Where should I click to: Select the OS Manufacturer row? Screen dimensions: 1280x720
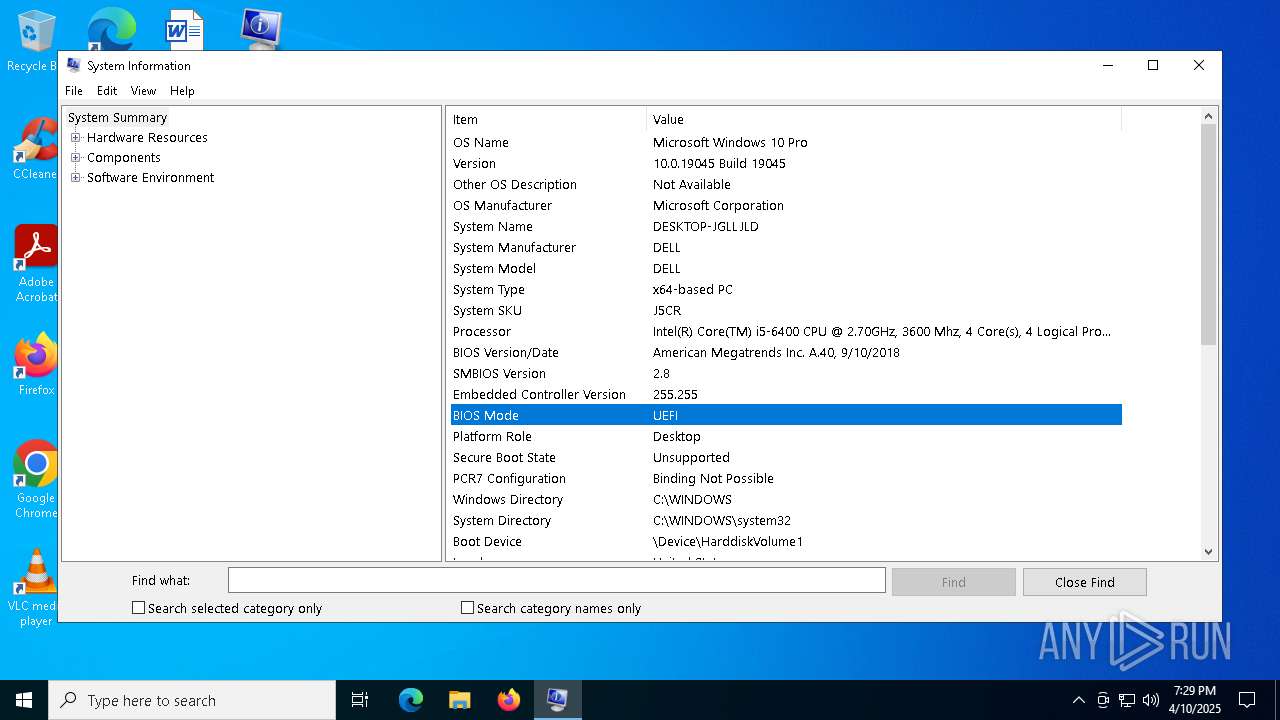[x=786, y=205]
